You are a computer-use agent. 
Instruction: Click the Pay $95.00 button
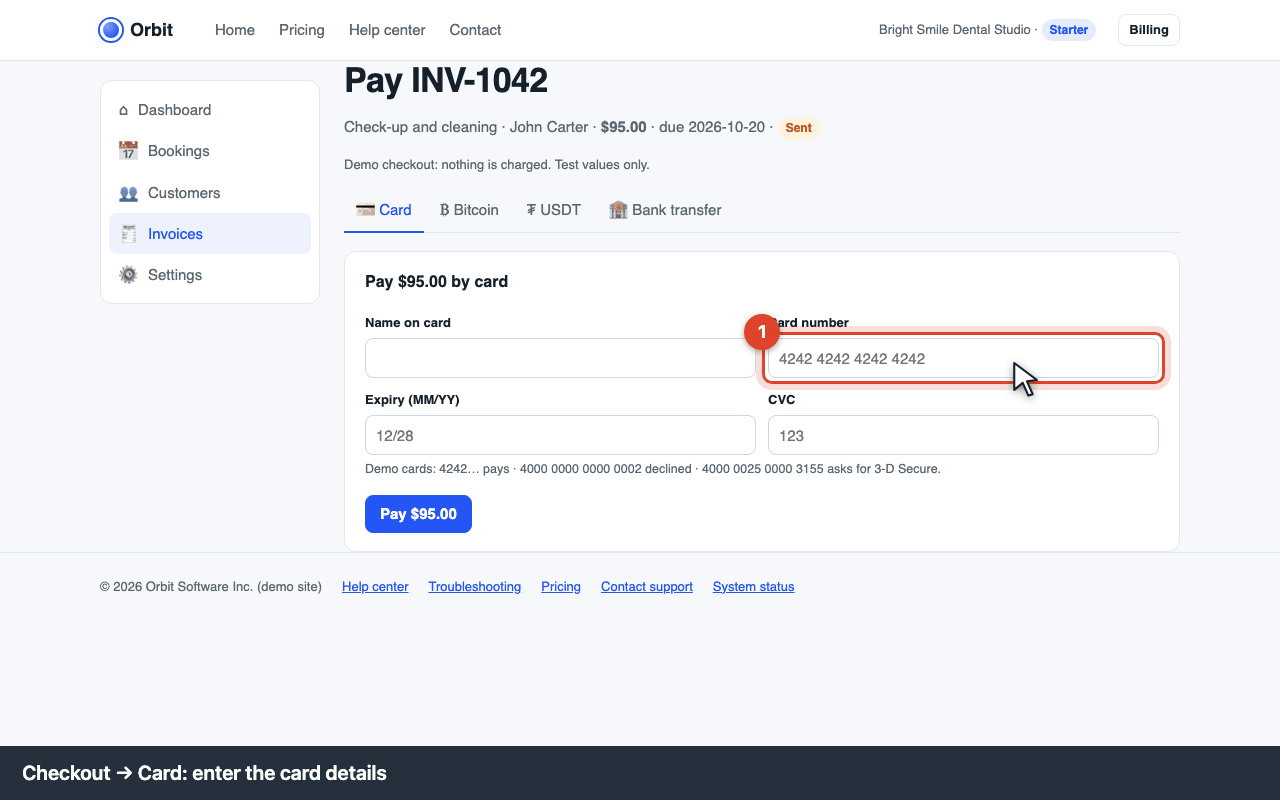click(x=418, y=514)
